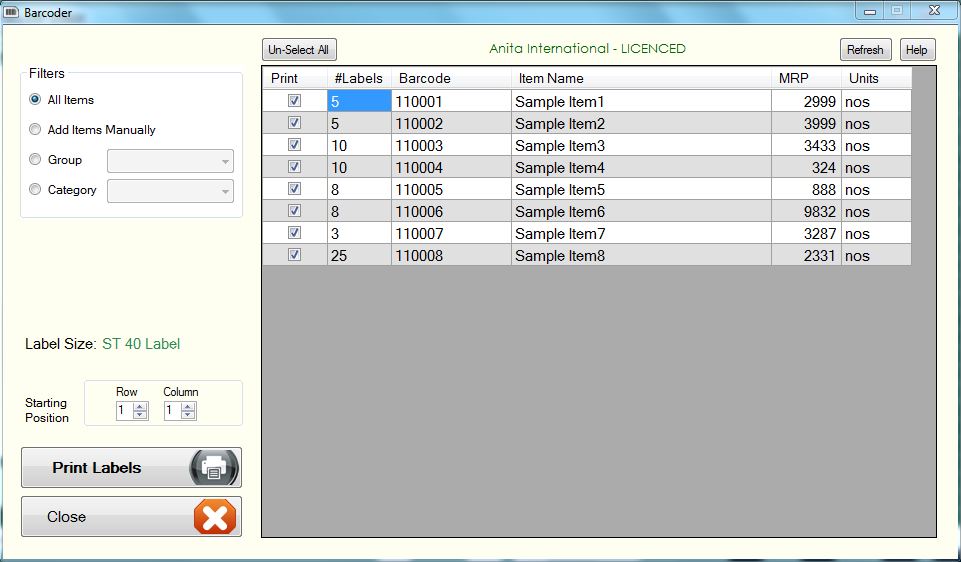Image resolution: width=961 pixels, height=562 pixels.
Task: Click barcode cell 110008
Action: (x=451, y=256)
